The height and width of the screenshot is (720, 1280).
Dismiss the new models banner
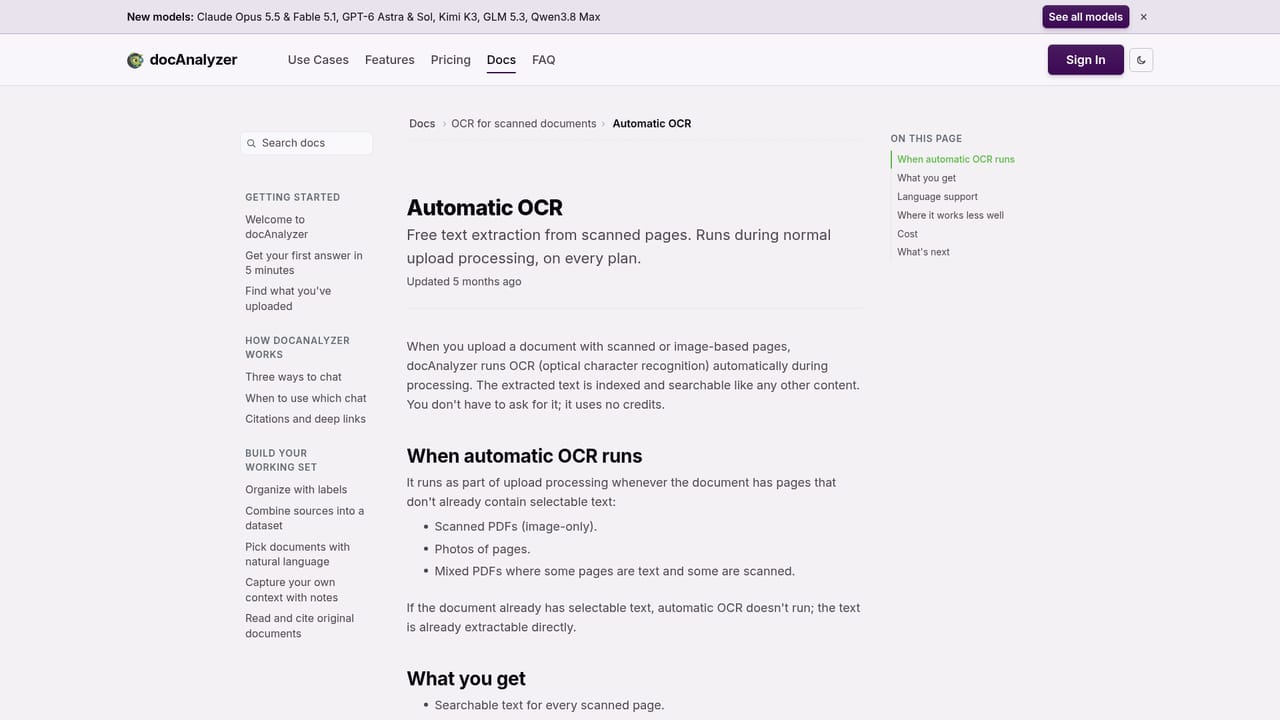click(x=1144, y=17)
